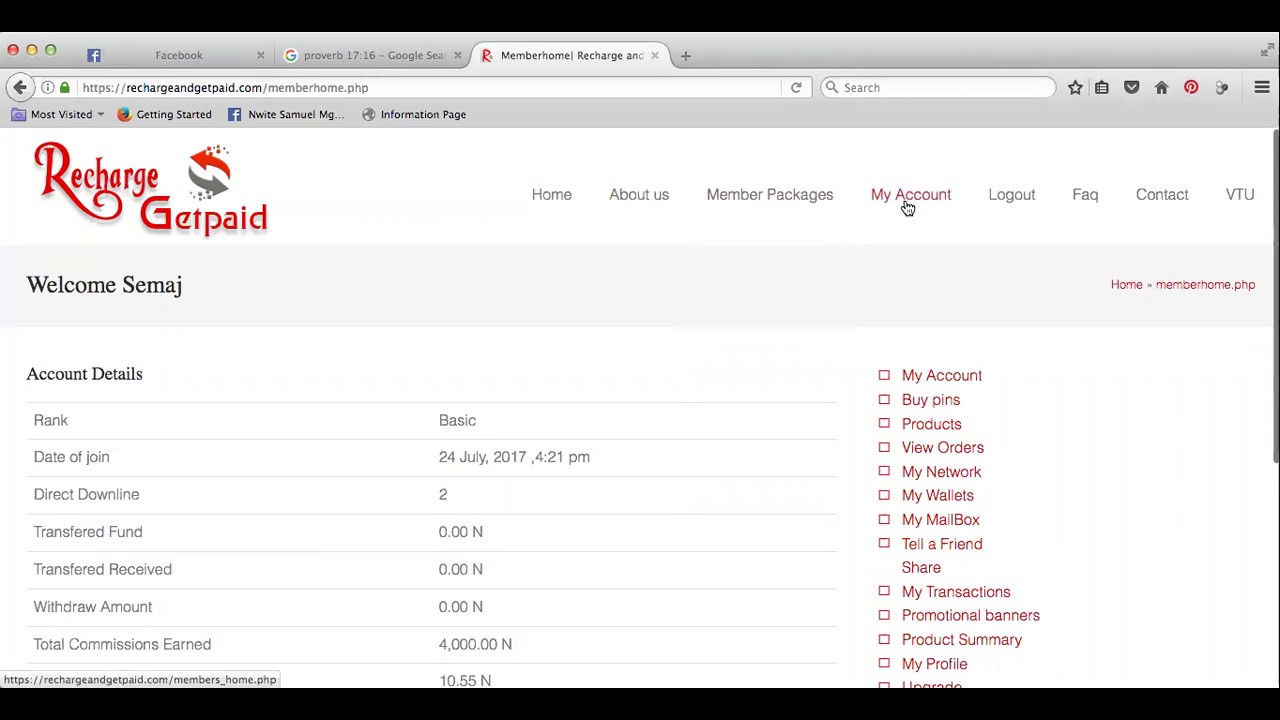
Task: Close the Google search proverb tab
Action: [458, 55]
